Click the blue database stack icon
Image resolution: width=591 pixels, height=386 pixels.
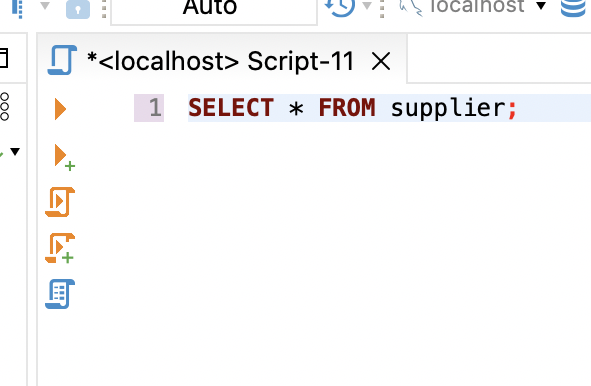pyautogui.click(x=573, y=8)
